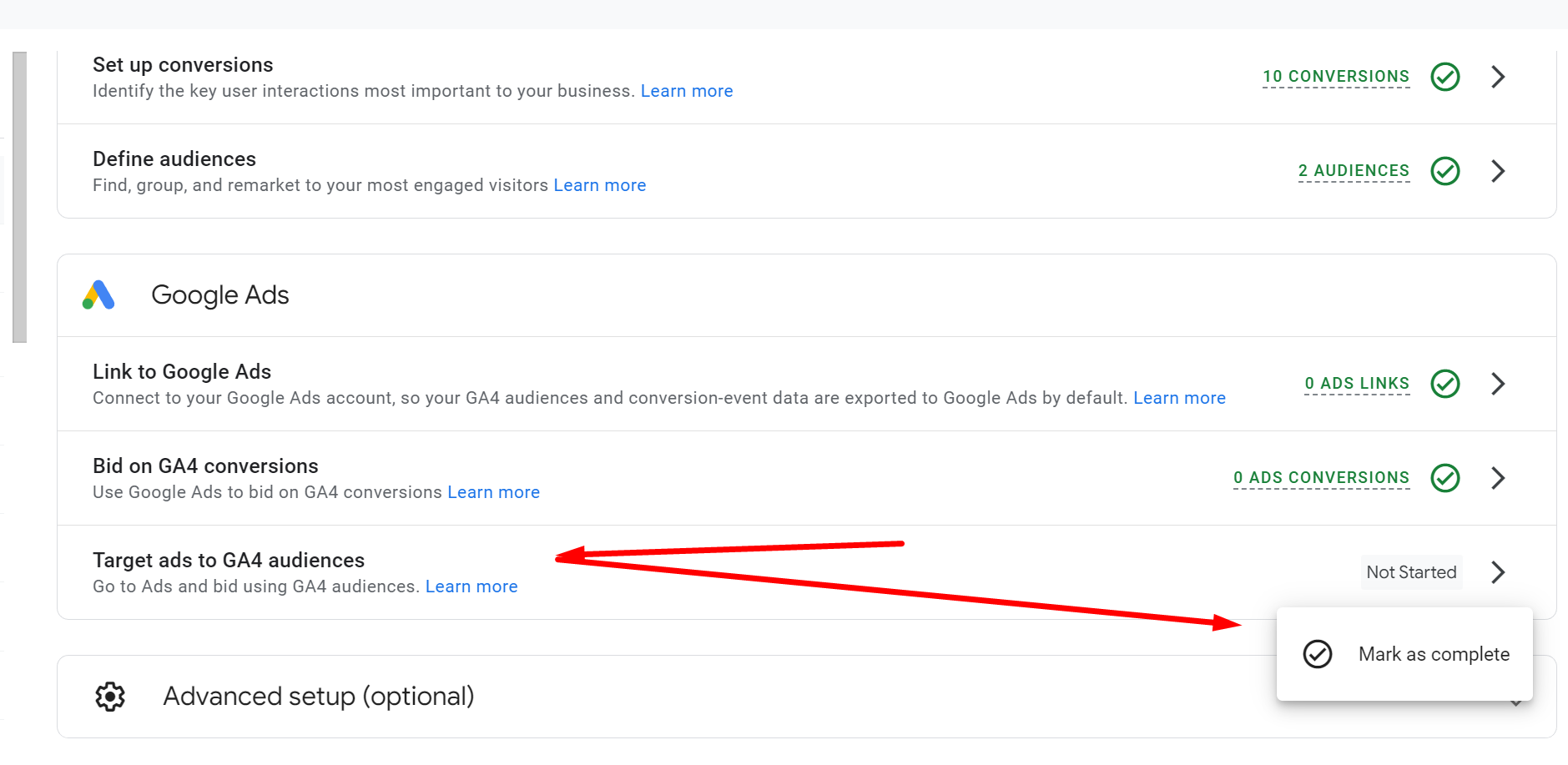Open the 0 ADS CONVERSIONS link
The height and width of the screenshot is (765, 1568).
(x=1321, y=478)
